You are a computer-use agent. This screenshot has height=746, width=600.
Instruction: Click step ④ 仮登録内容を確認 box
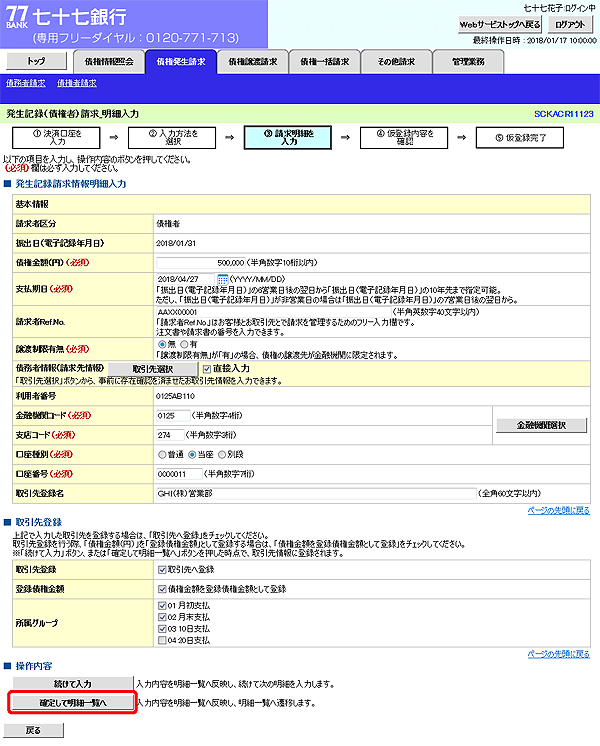[x=404, y=137]
